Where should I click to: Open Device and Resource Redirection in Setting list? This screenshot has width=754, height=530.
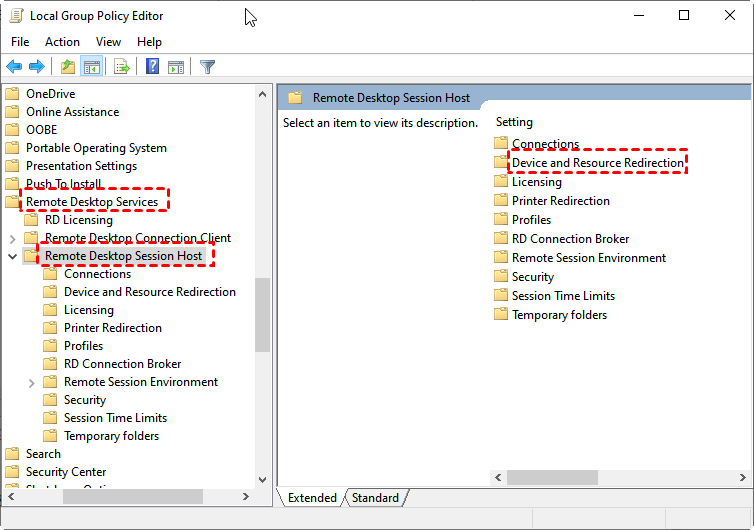tap(598, 163)
